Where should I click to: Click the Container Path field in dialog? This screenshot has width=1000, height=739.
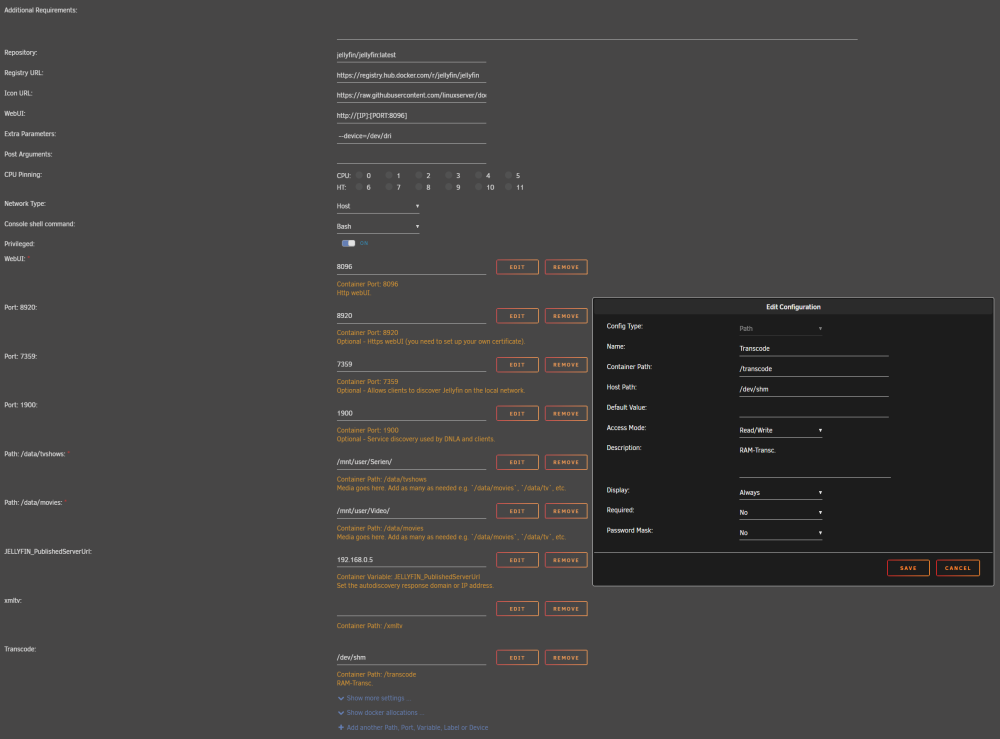pyautogui.click(x=814, y=369)
